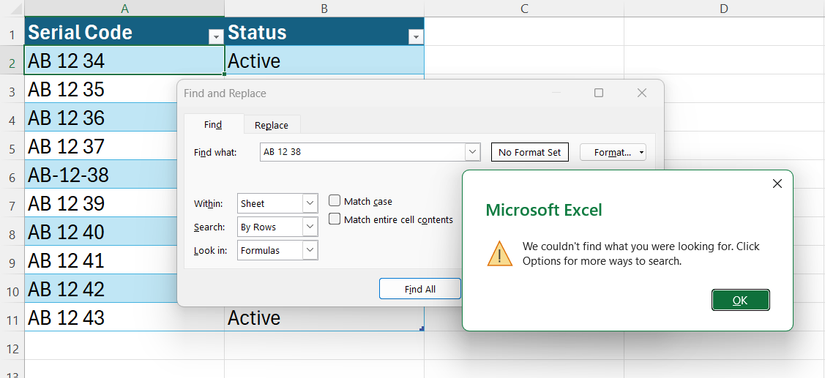Open the Format button dropdown arrow
The image size is (825, 378).
point(641,153)
